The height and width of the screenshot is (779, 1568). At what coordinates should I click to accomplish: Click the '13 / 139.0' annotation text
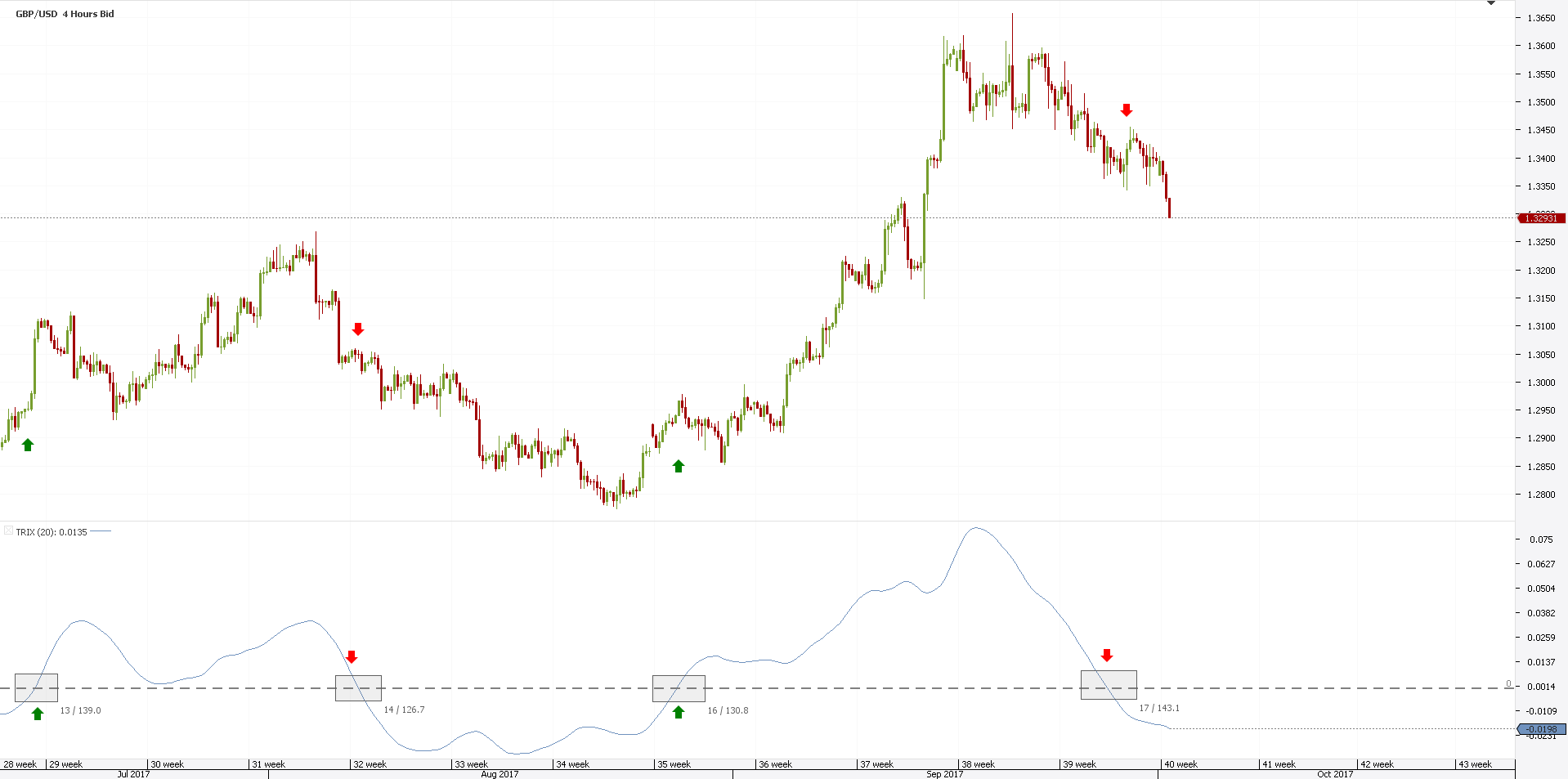tap(80, 710)
